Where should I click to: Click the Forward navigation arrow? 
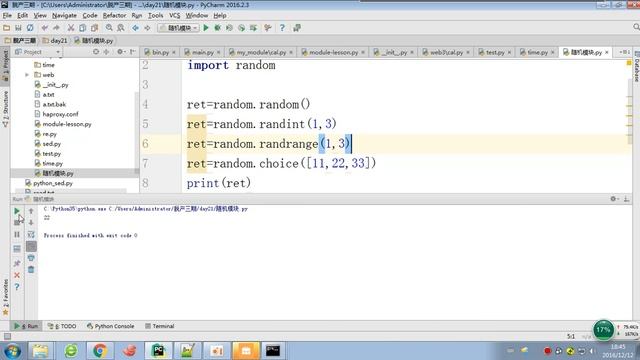147,28
